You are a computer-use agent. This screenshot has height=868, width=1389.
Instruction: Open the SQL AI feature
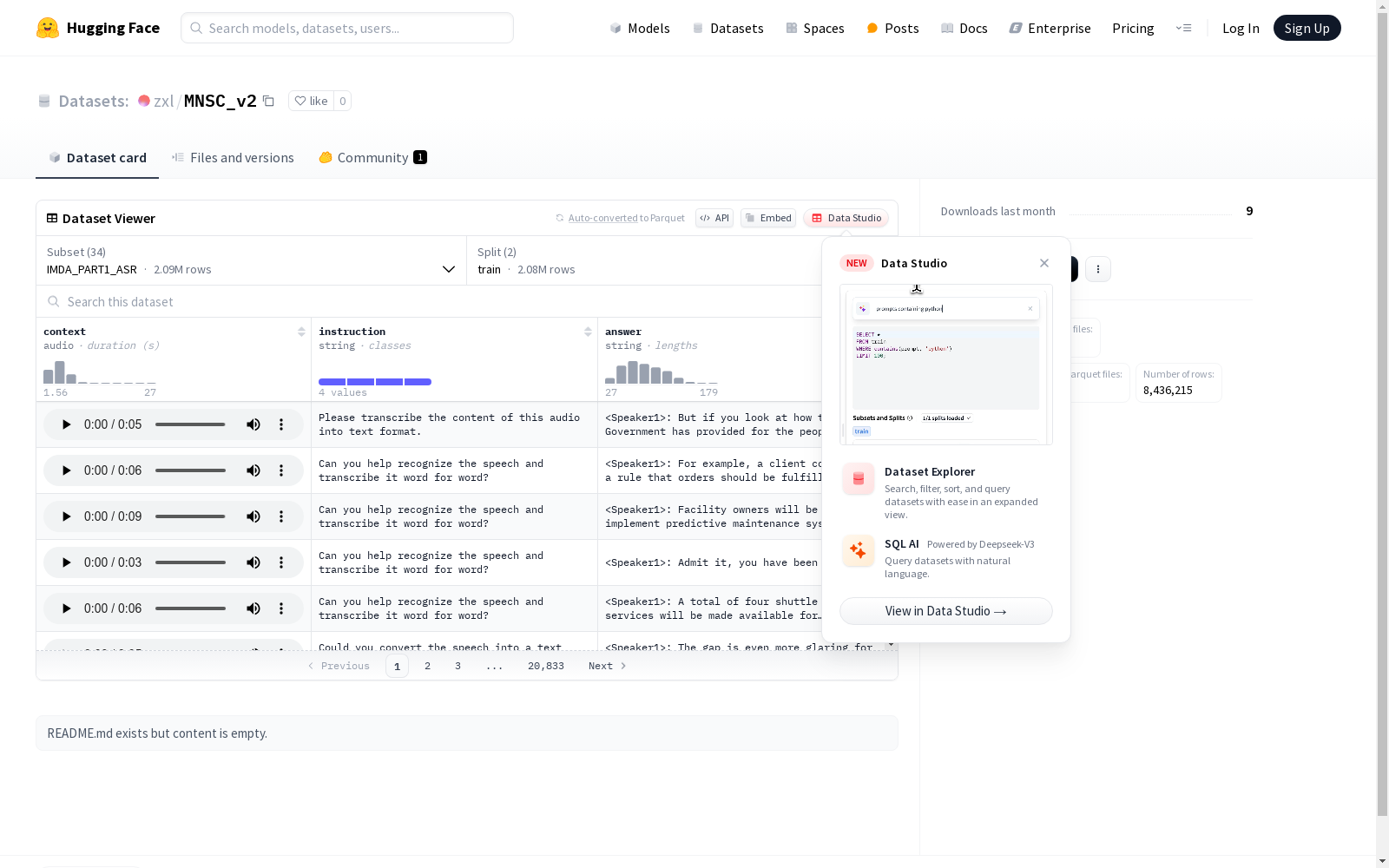(946, 557)
